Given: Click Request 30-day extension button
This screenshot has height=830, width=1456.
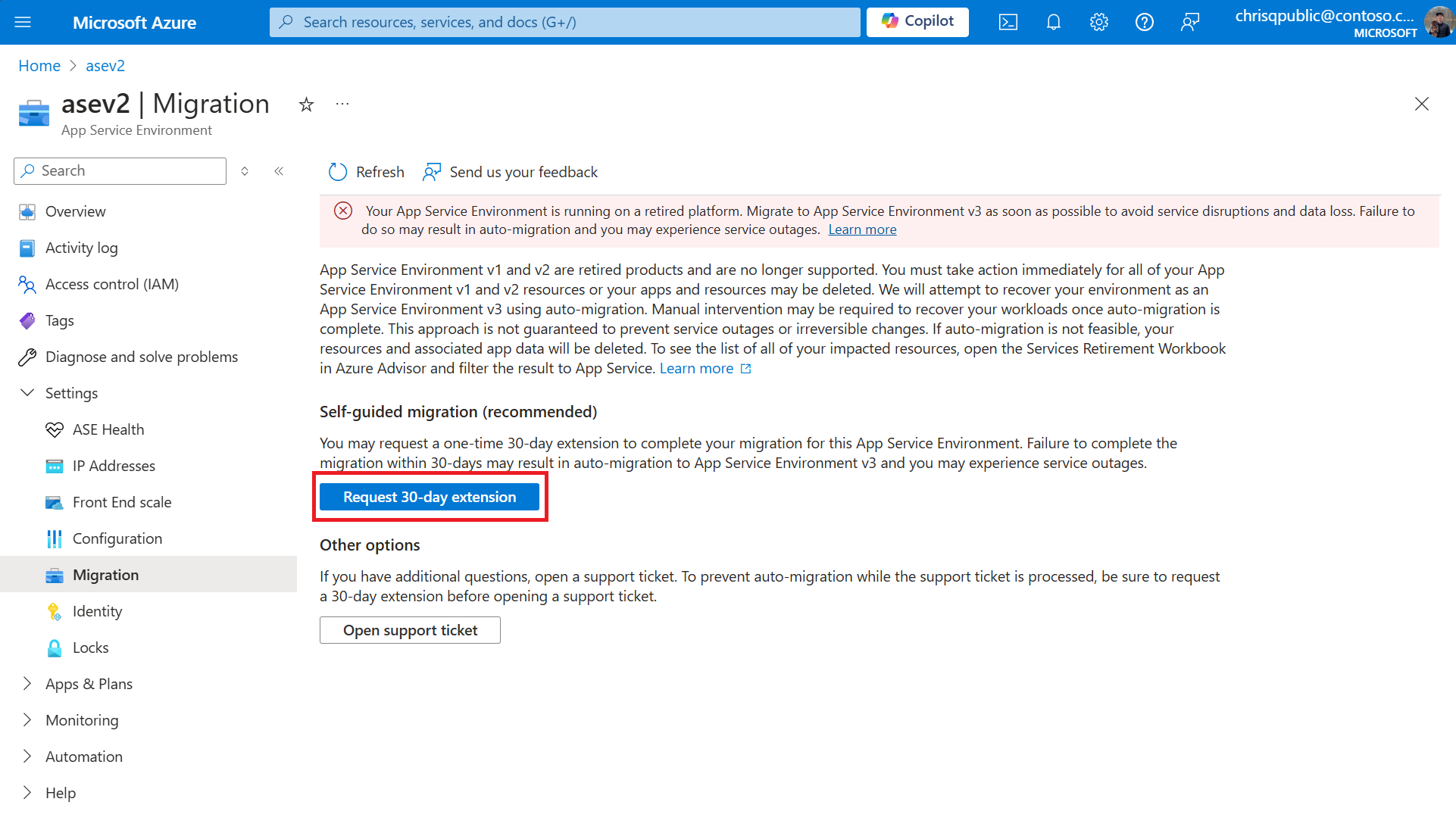Looking at the screenshot, I should pos(430,496).
